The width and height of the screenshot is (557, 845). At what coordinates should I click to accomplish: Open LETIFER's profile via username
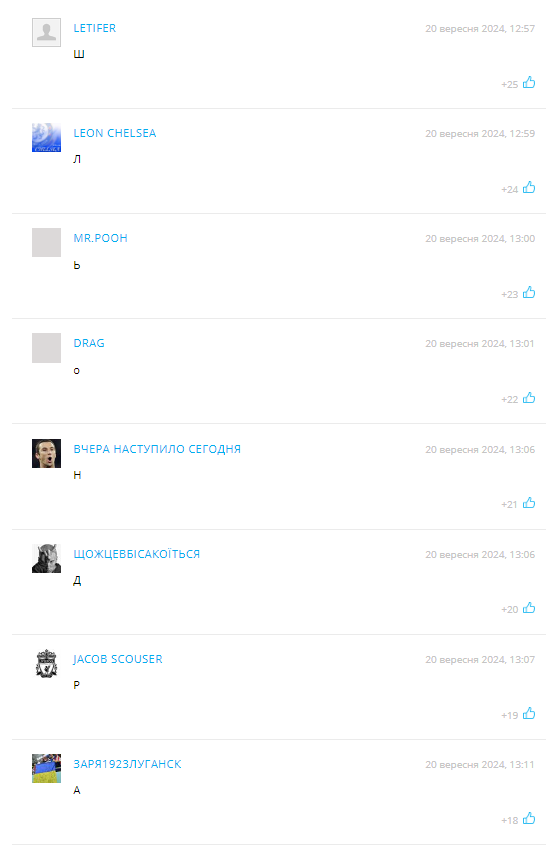click(x=95, y=28)
